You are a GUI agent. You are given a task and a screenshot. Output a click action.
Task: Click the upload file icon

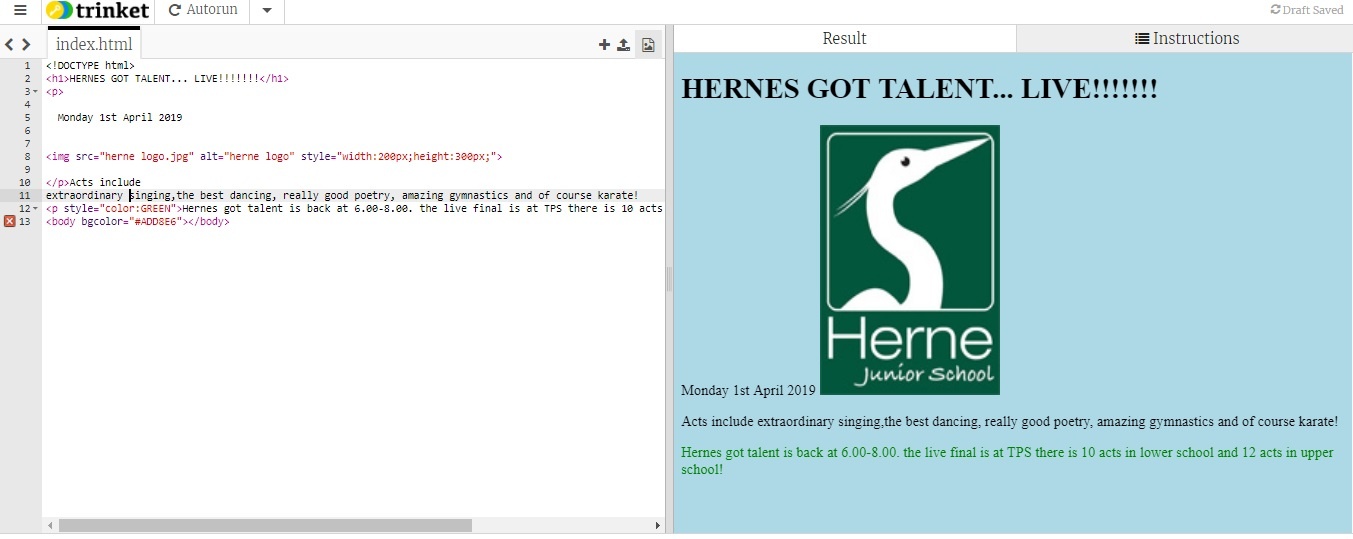point(624,44)
